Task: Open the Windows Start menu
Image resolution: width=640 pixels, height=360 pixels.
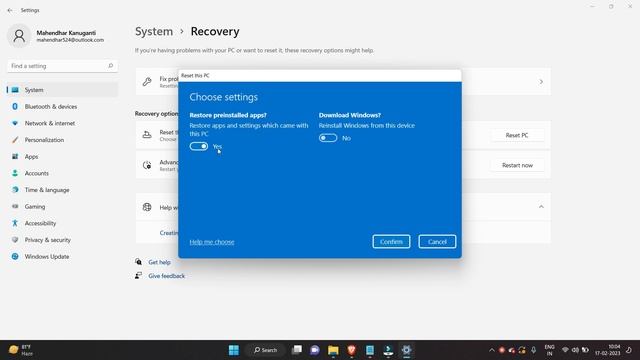Action: pos(234,350)
